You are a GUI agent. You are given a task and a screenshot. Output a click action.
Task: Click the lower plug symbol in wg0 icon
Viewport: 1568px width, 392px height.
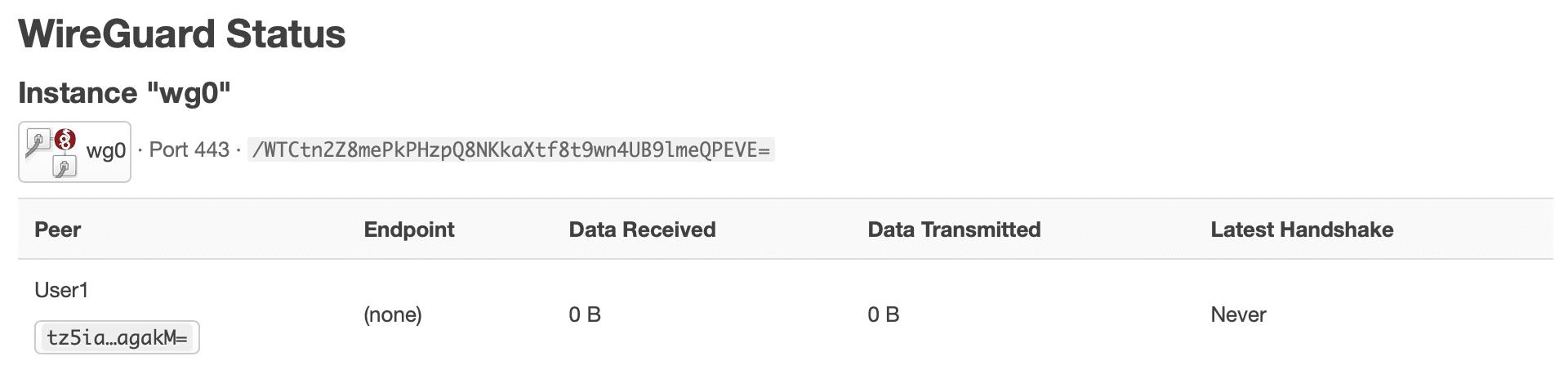pos(65,167)
